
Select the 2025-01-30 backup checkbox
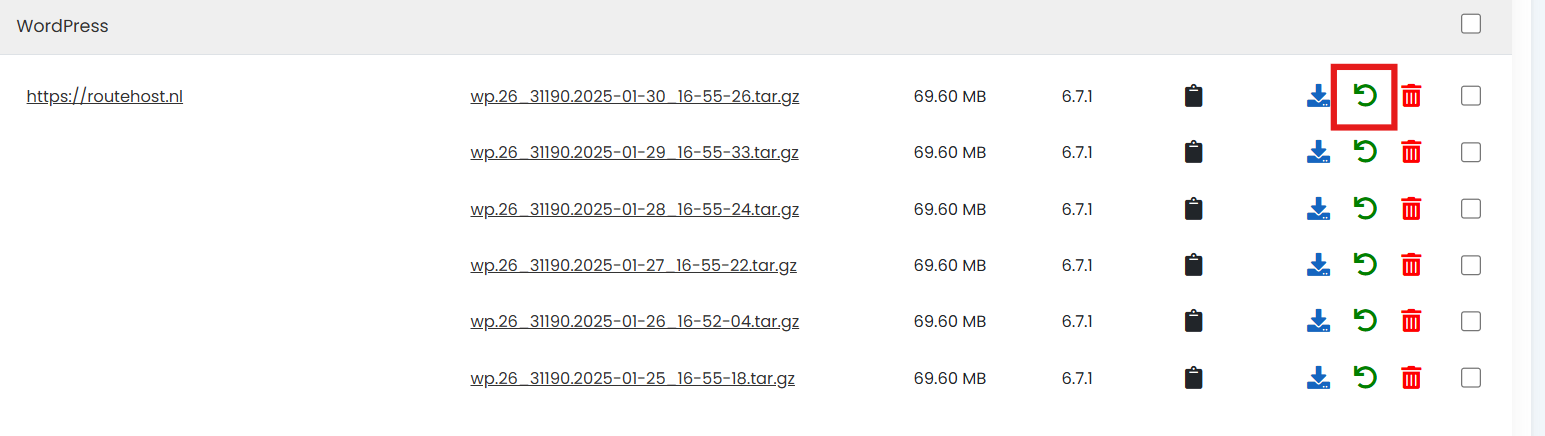coord(1471,96)
